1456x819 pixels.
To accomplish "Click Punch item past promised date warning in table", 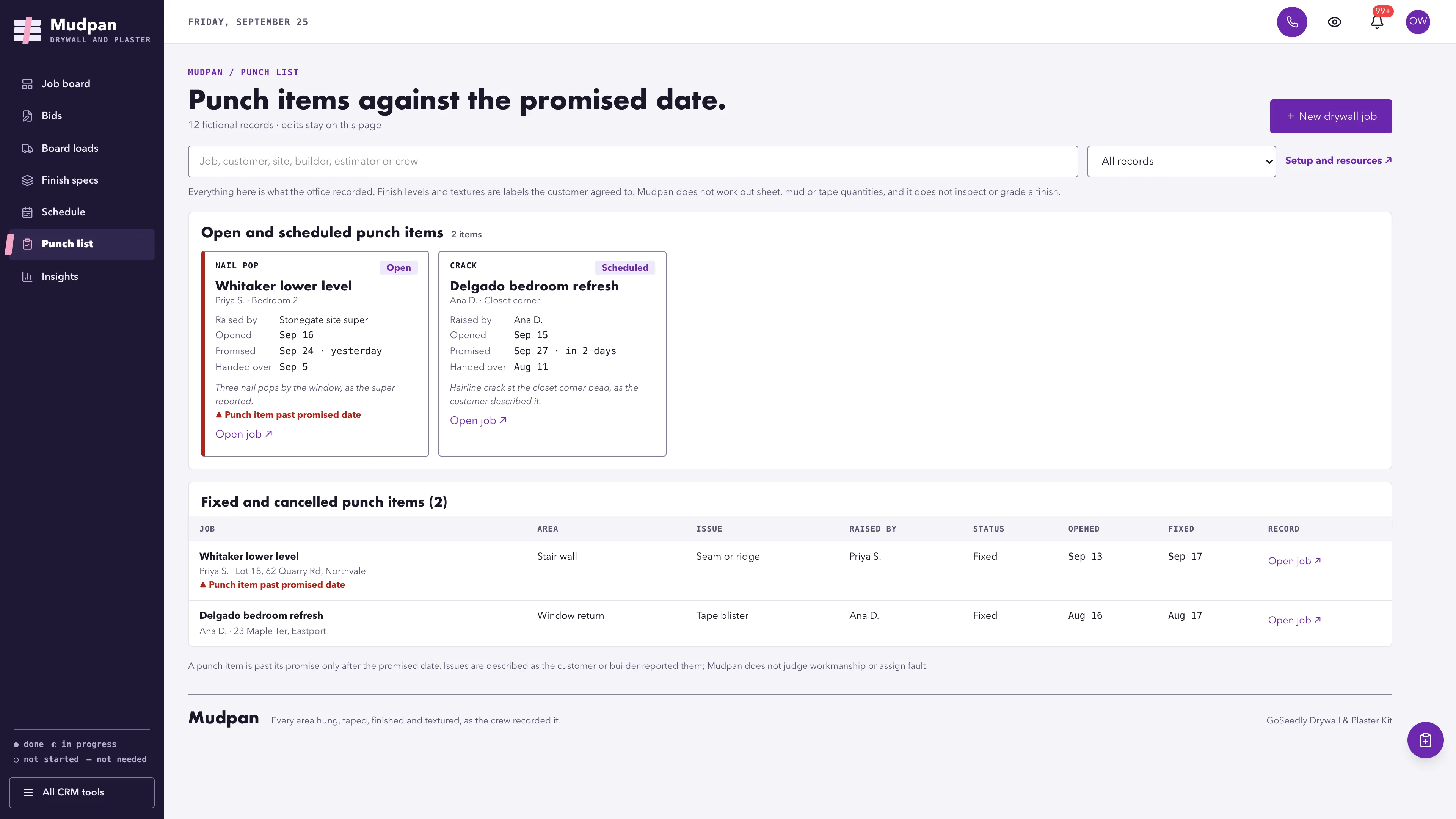I will click(272, 584).
